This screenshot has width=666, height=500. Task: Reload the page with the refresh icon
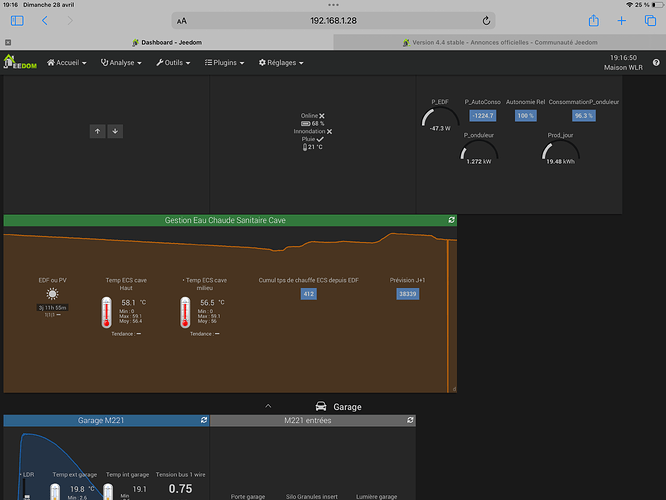(486, 20)
